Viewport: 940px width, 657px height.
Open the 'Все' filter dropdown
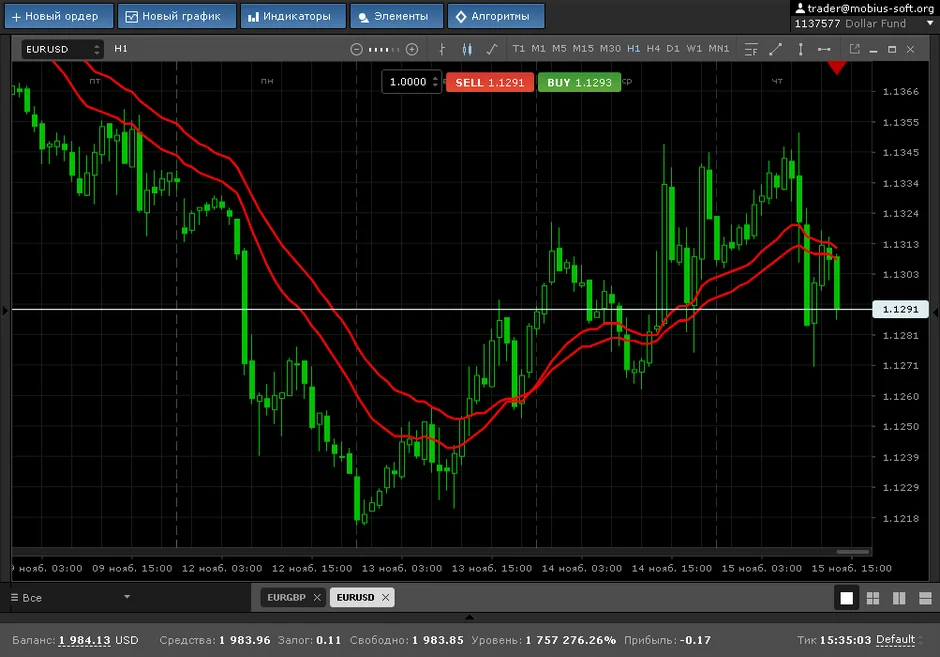pyautogui.click(x=70, y=598)
